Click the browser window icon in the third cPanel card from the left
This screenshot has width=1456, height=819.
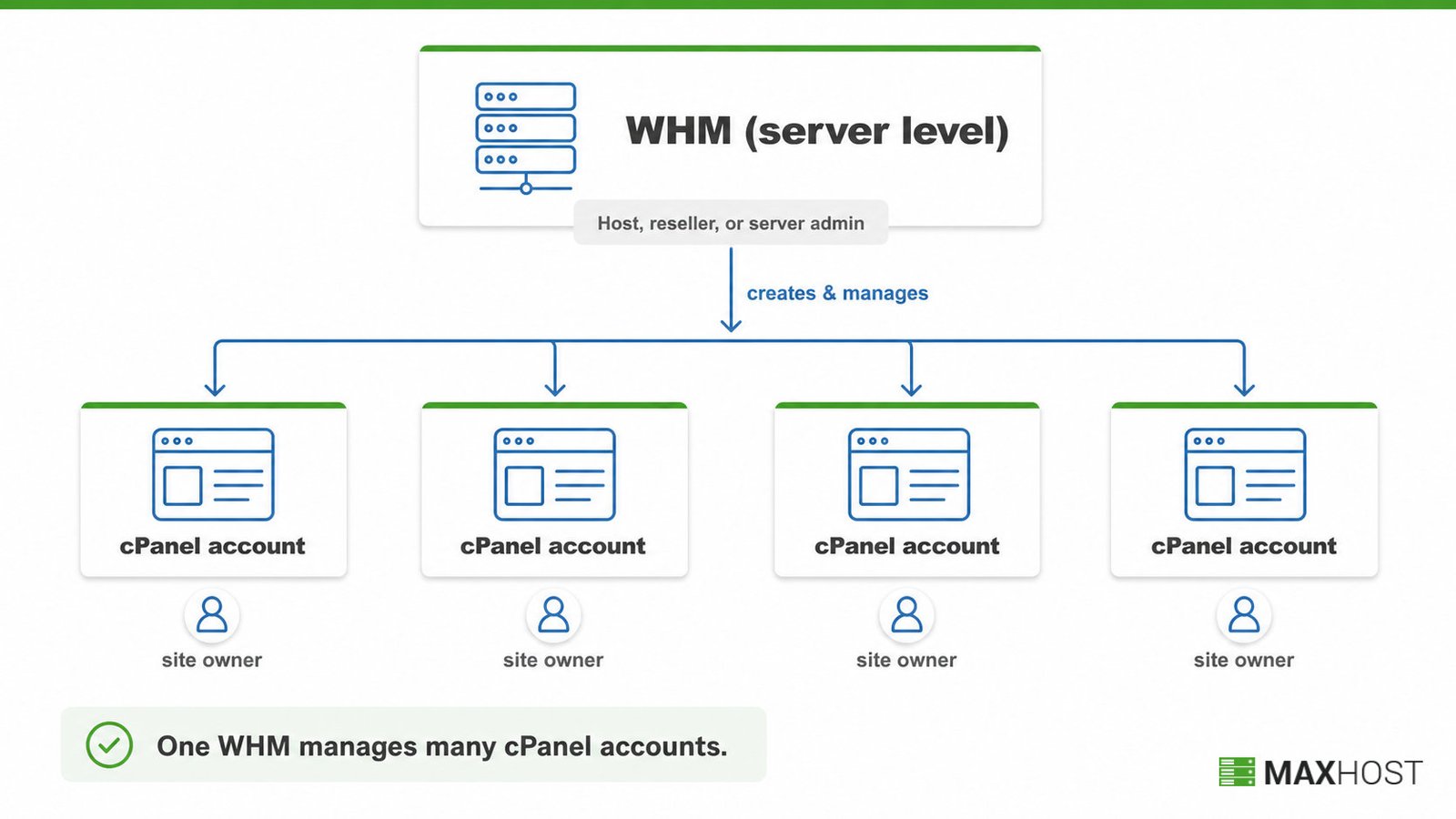point(909,474)
